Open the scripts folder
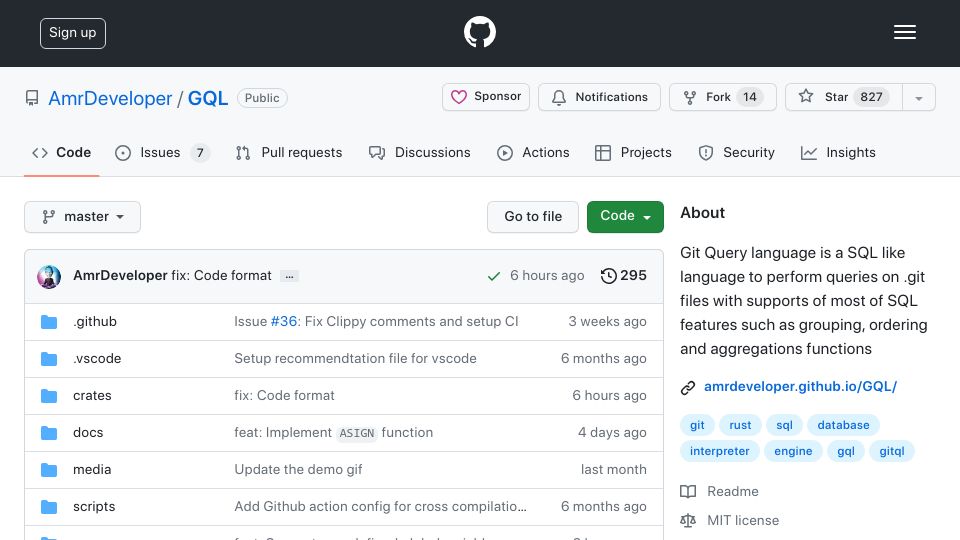 coord(94,506)
